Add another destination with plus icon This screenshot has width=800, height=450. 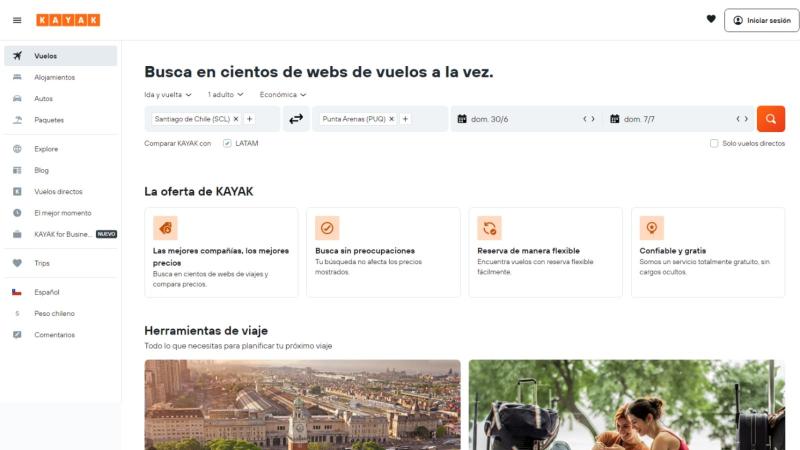click(405, 119)
